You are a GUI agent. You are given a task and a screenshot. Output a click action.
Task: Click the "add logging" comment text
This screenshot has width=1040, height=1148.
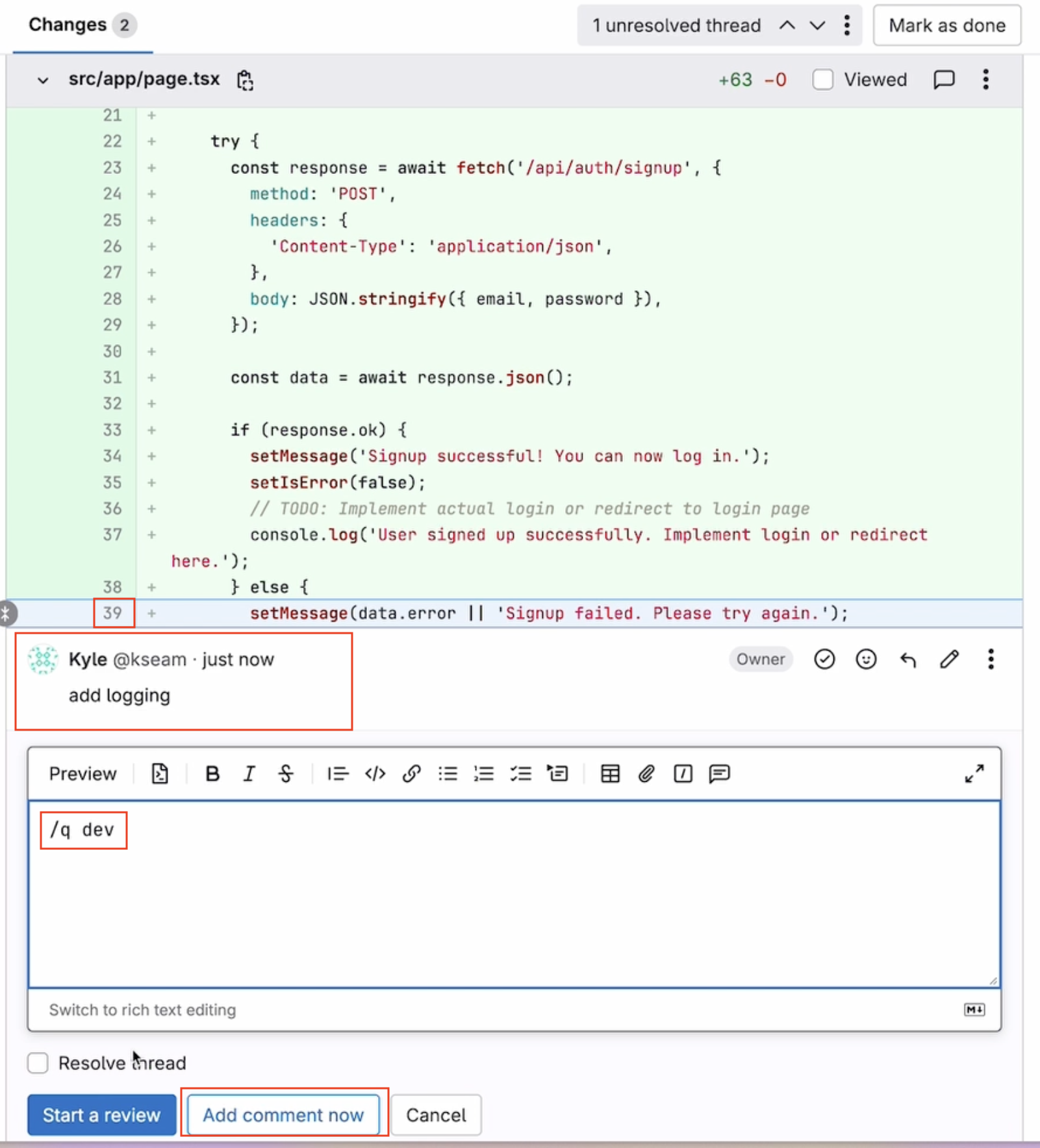(x=120, y=695)
